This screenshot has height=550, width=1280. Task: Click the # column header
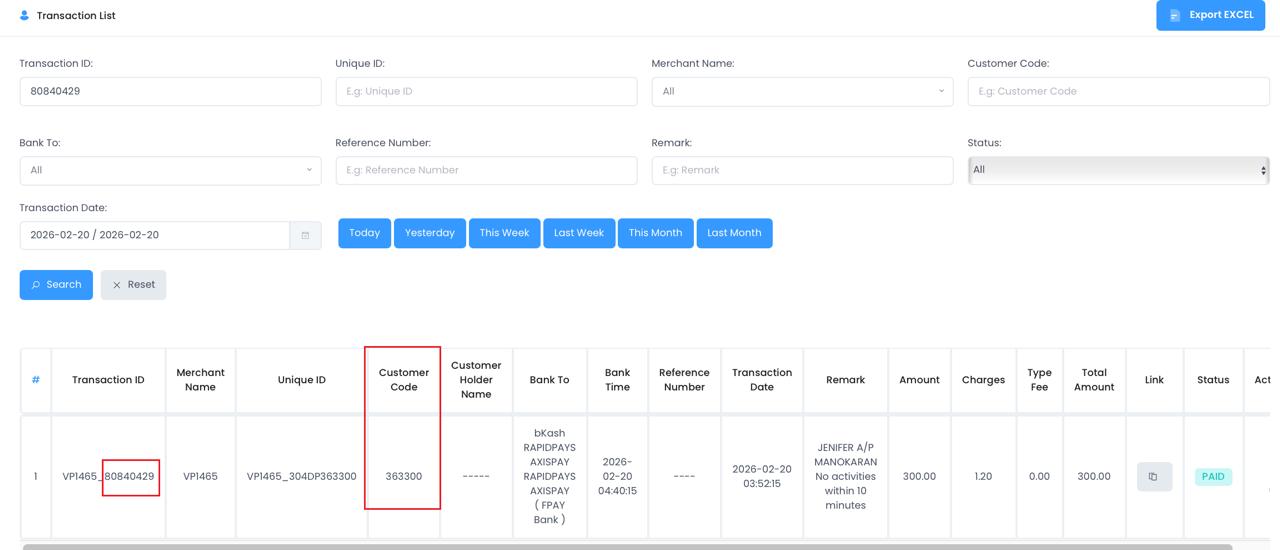[35, 380]
